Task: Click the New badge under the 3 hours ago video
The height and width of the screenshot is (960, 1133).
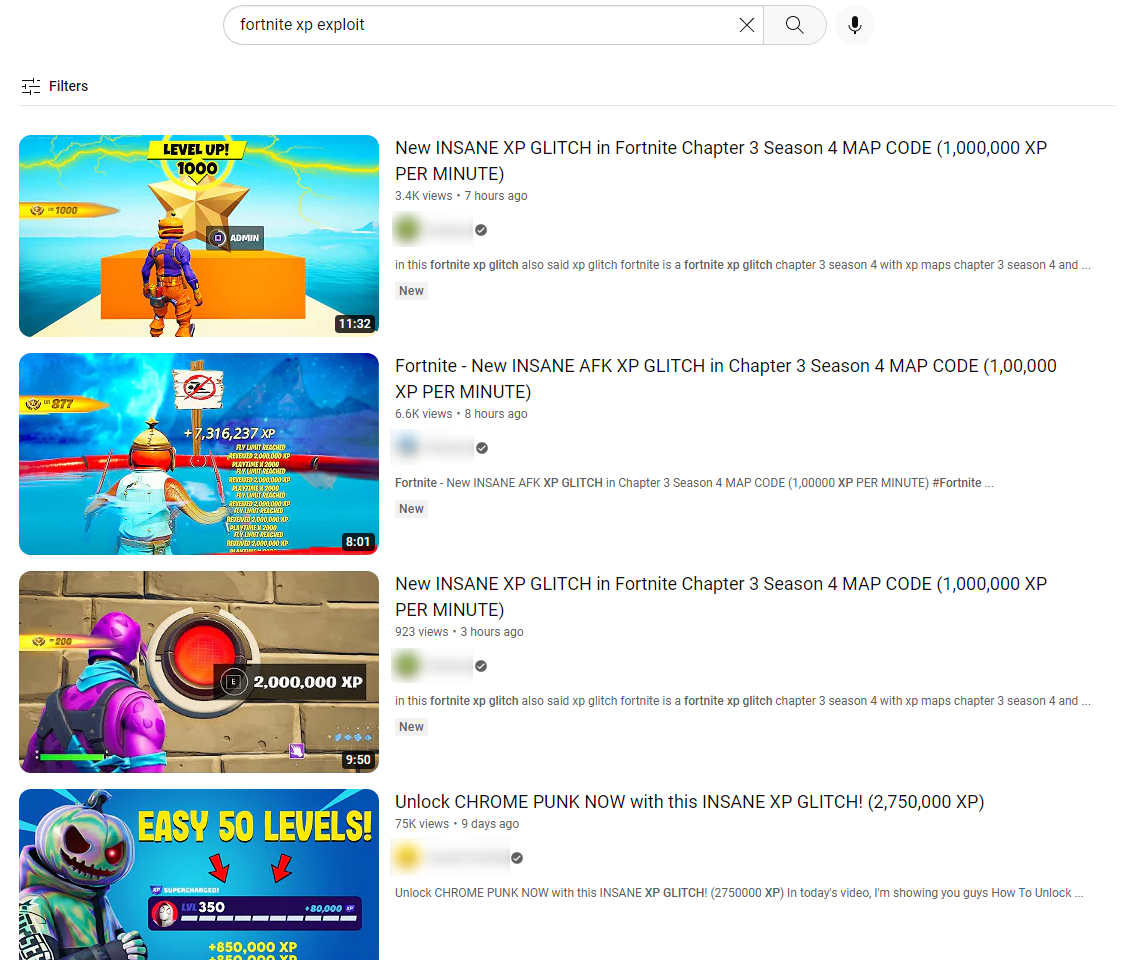Action: 411,727
